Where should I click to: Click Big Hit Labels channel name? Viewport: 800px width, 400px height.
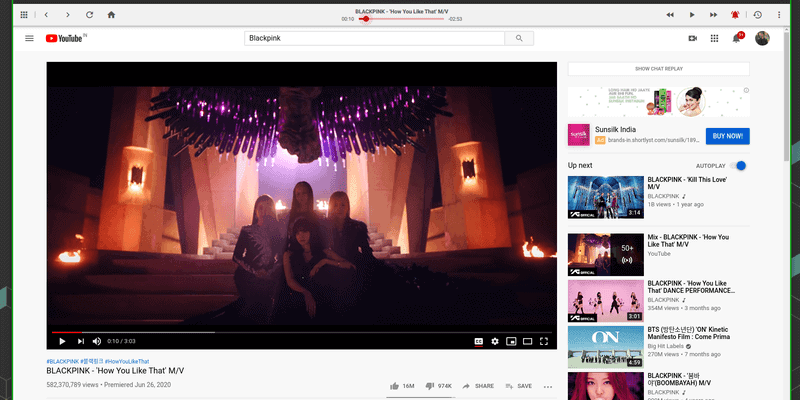667,346
